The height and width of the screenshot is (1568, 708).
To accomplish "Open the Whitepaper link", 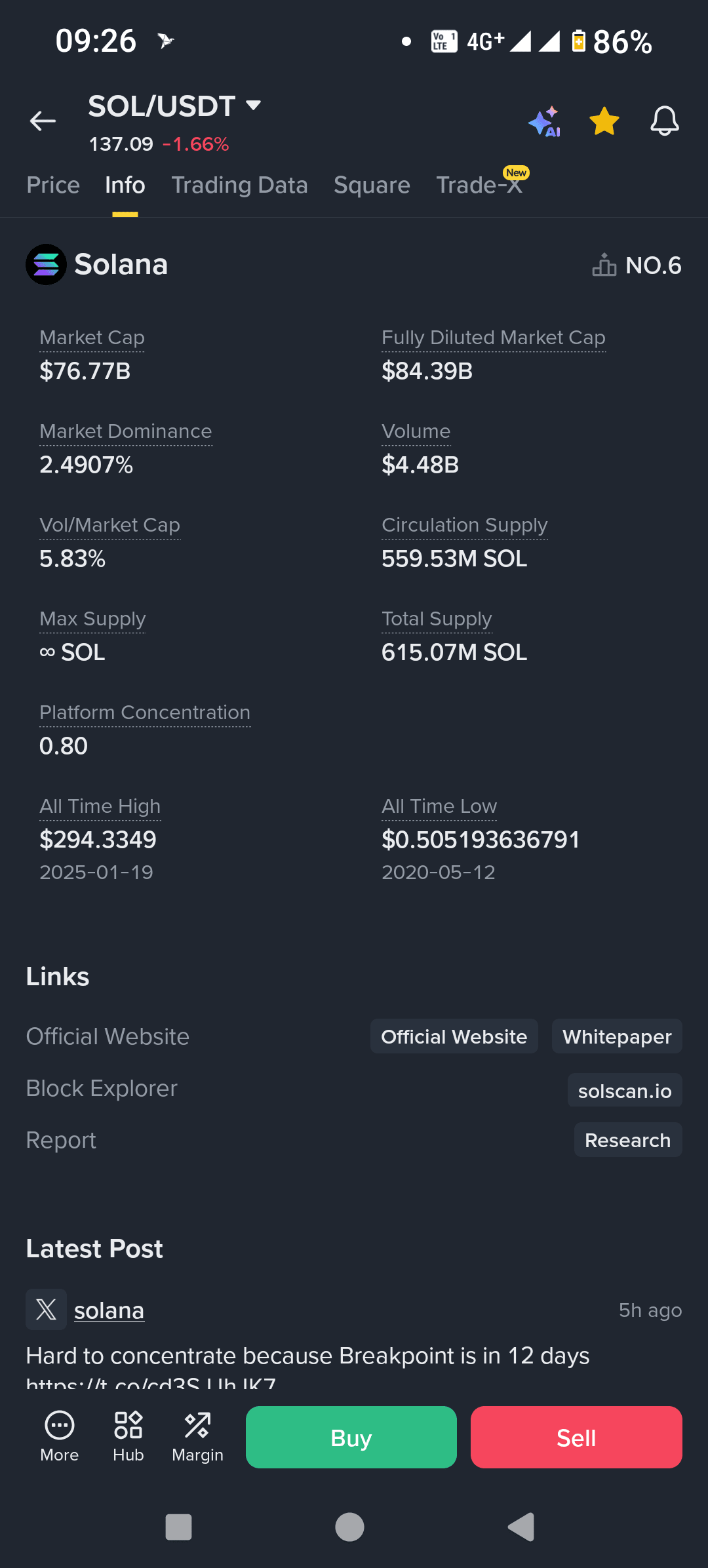I will click(616, 1036).
